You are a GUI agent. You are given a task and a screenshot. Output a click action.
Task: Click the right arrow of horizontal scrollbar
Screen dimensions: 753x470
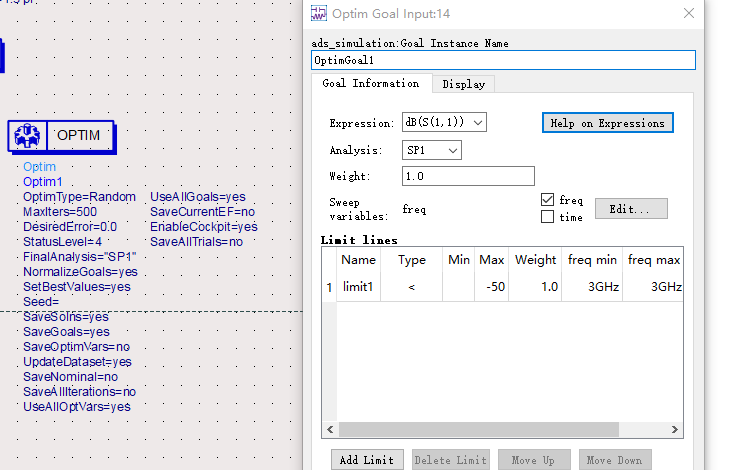pyautogui.click(x=677, y=429)
